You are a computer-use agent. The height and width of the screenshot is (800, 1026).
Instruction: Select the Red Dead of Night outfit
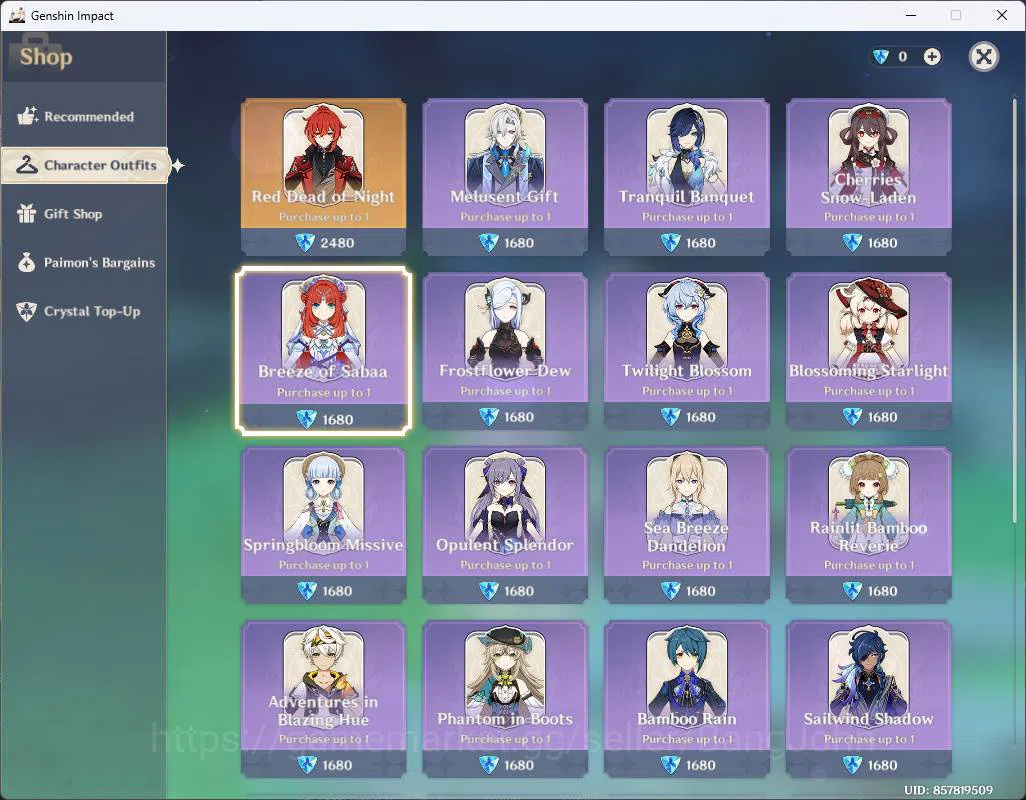coord(323,176)
